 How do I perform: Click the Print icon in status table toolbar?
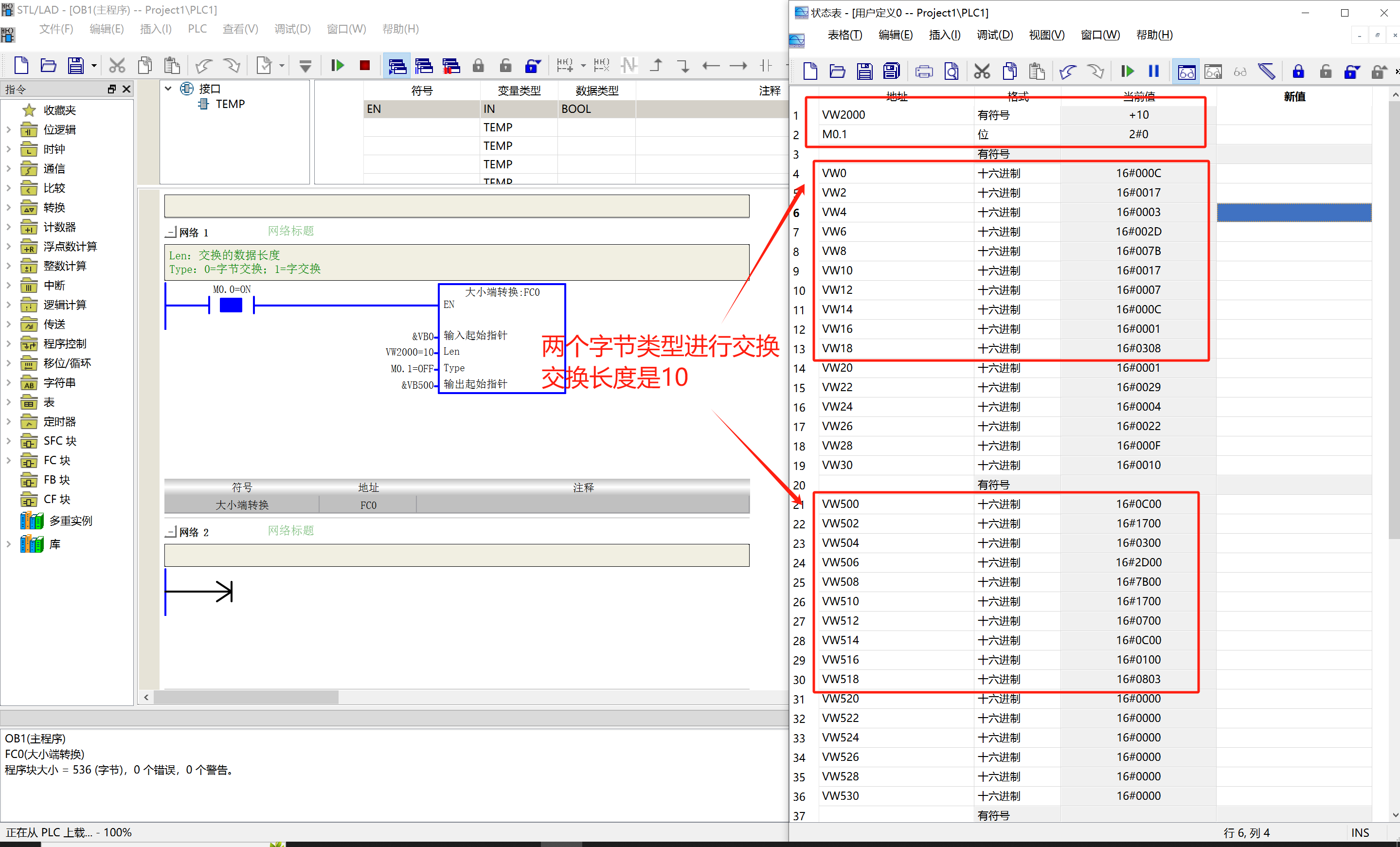[924, 71]
